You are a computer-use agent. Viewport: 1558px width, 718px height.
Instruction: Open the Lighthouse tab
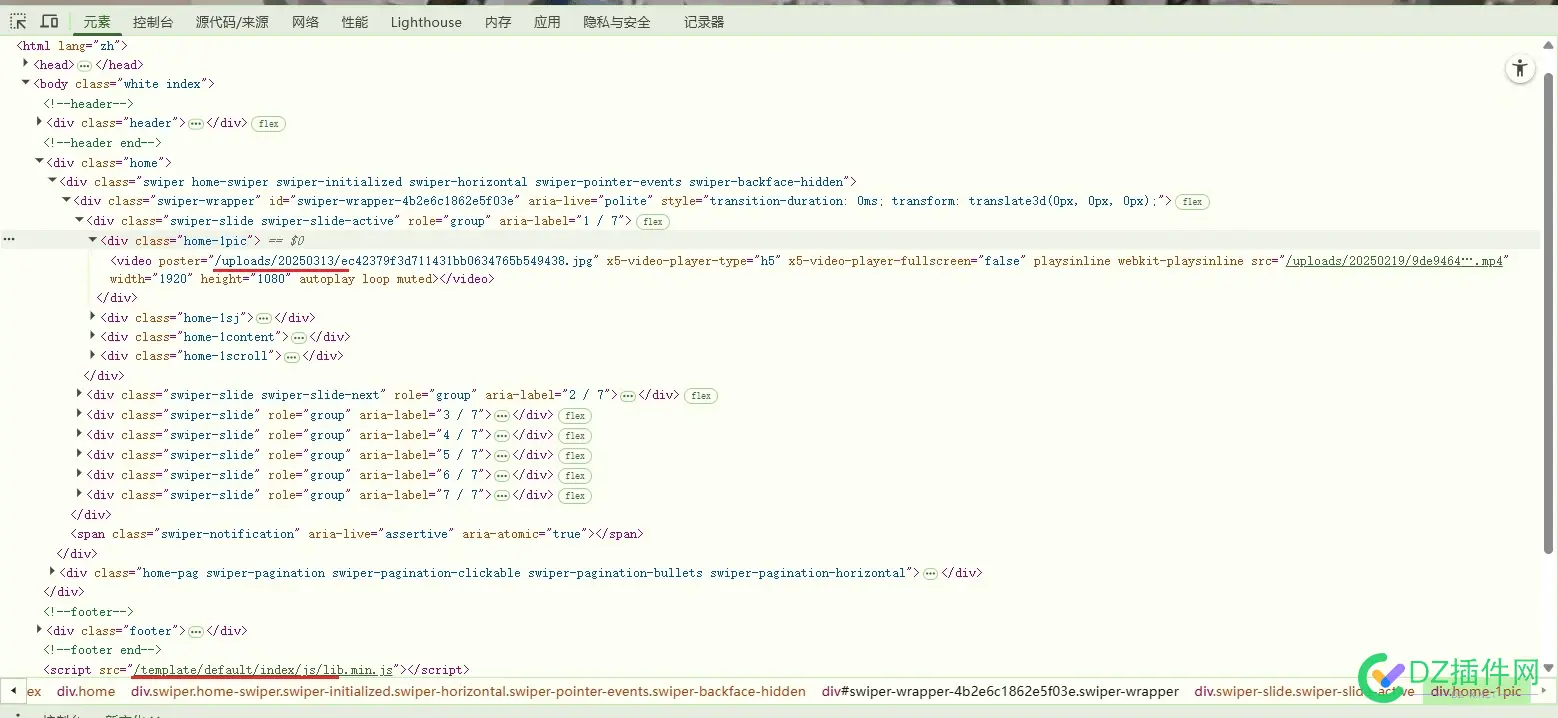point(426,22)
